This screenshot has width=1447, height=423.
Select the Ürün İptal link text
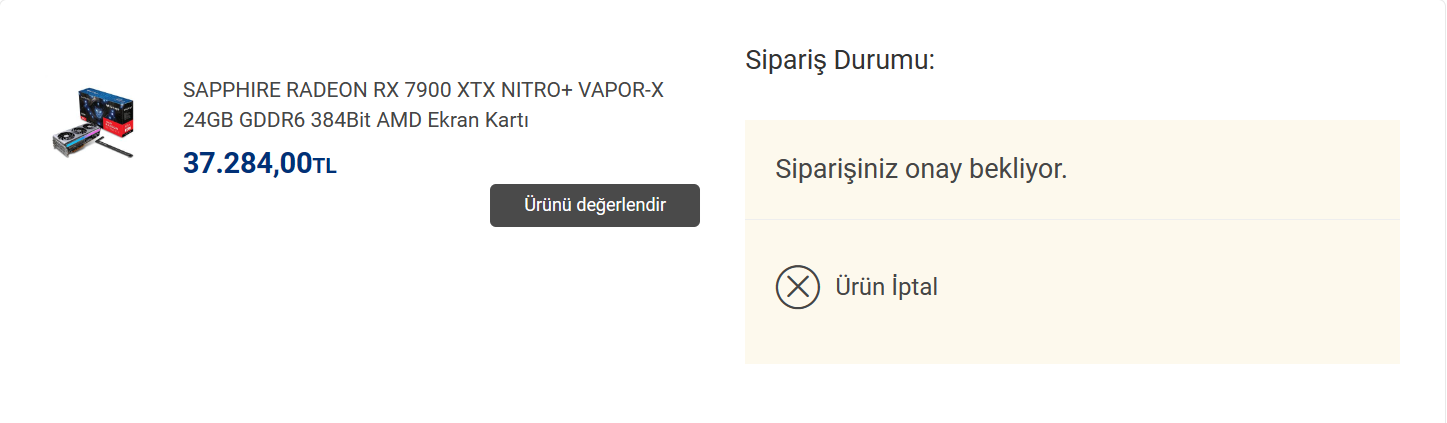pos(886,287)
